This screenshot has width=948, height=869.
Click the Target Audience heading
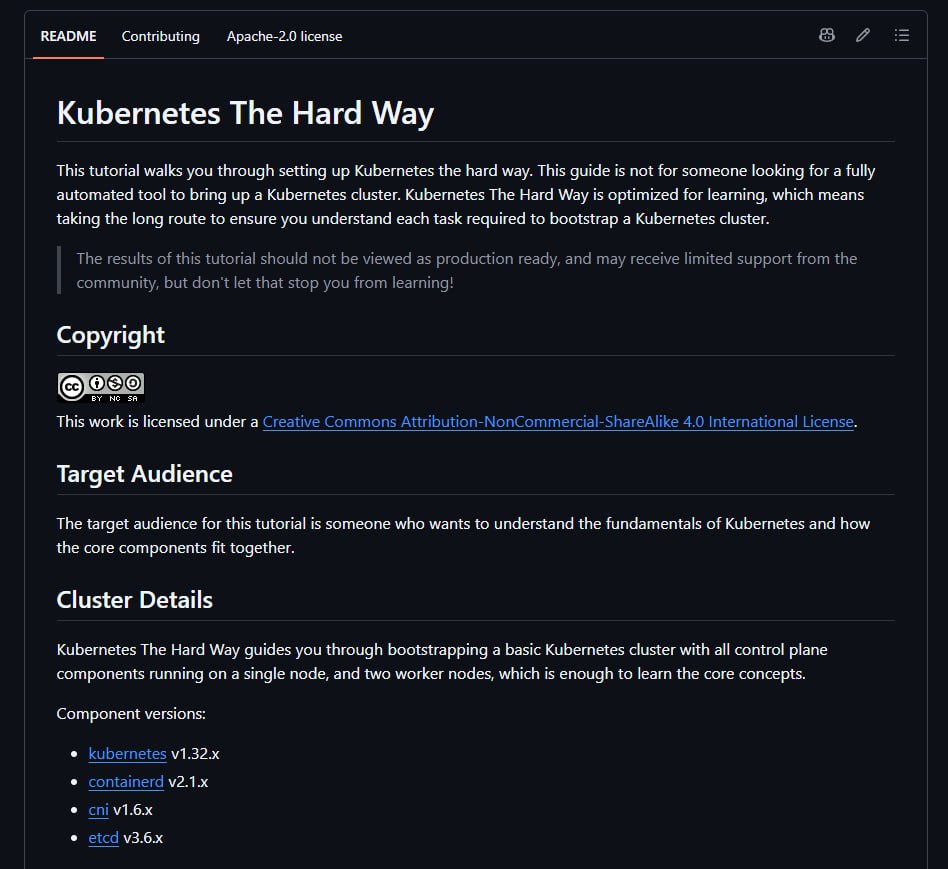click(x=144, y=474)
